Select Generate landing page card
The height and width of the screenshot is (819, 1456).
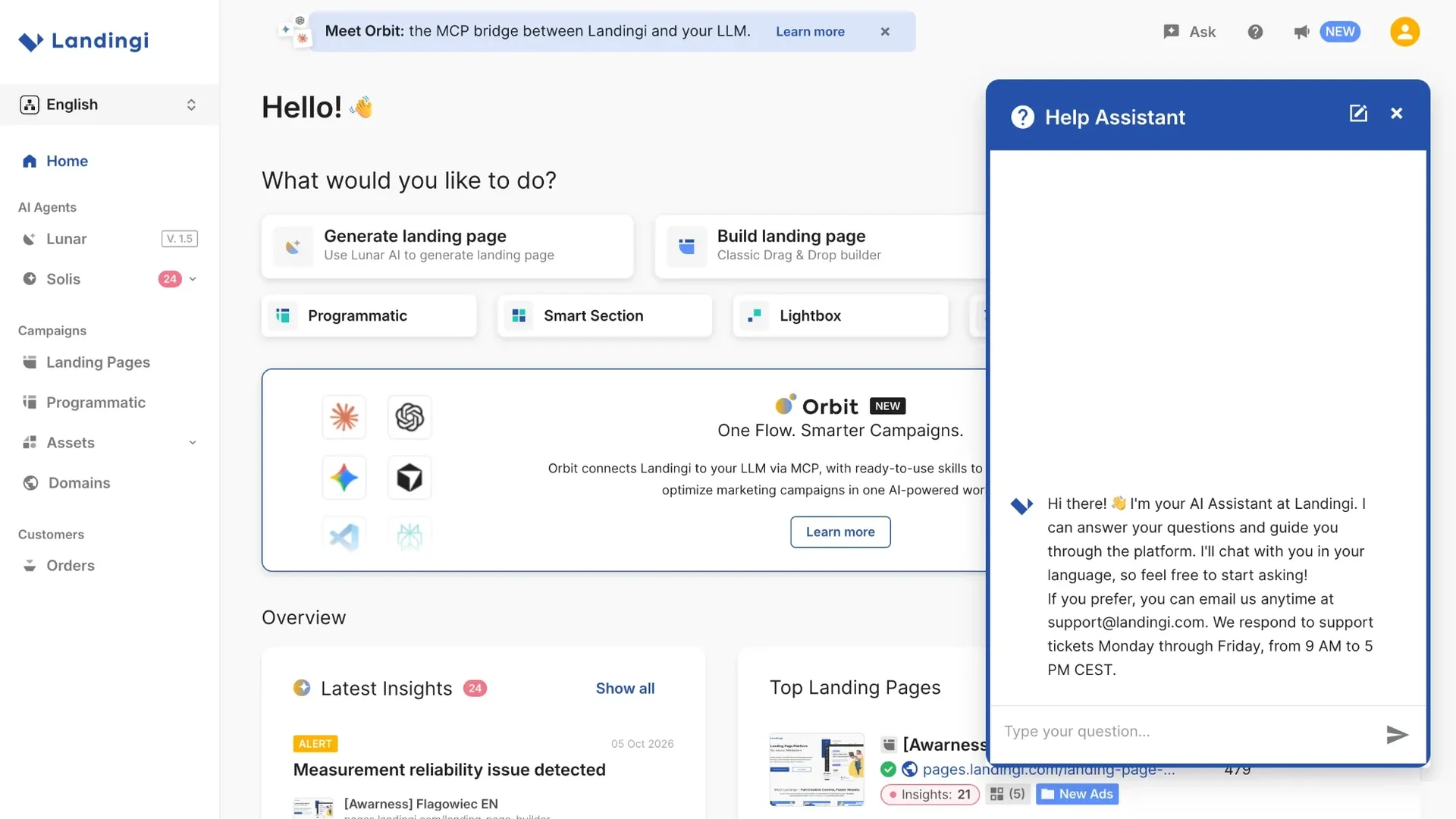coord(447,246)
